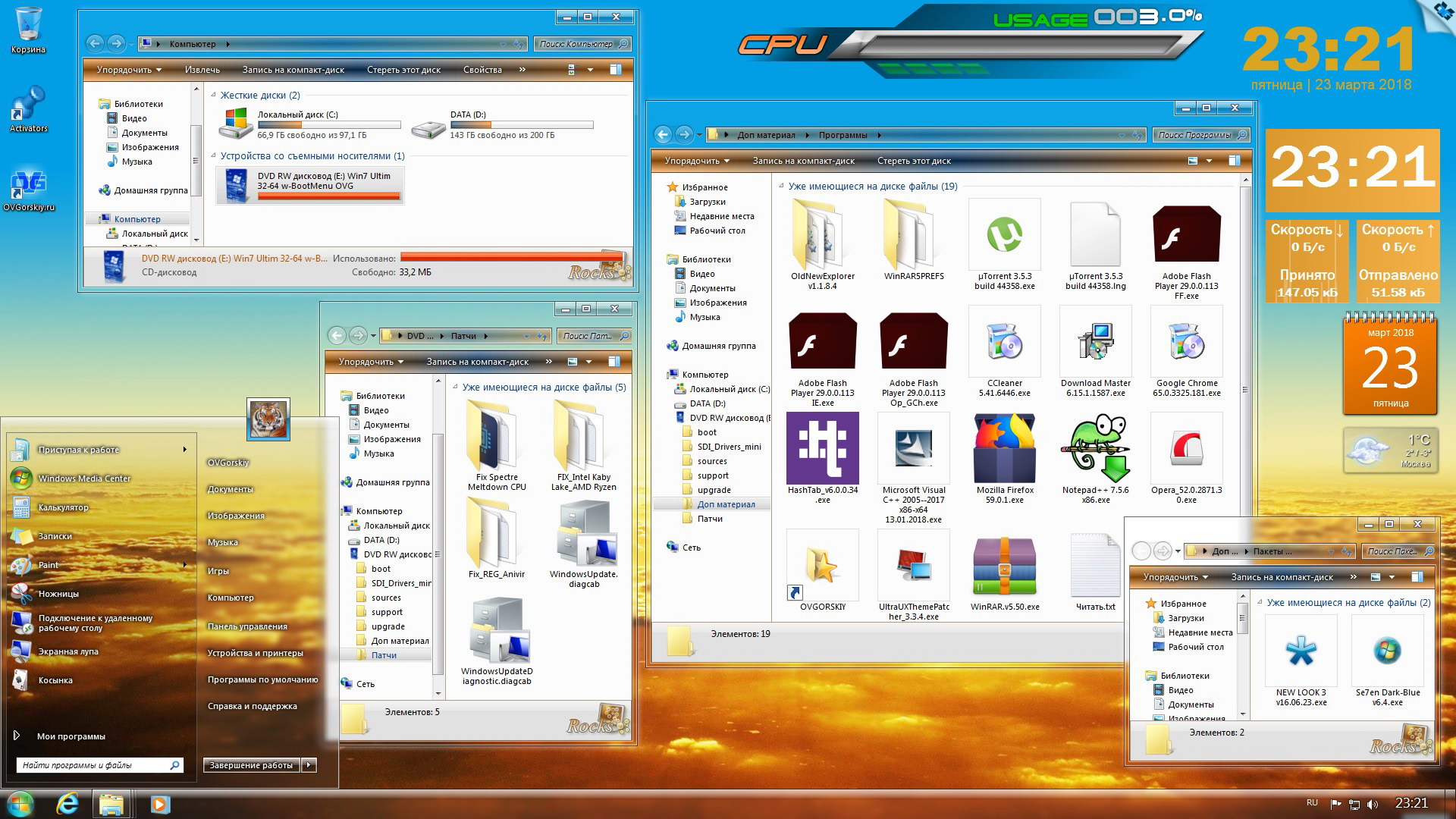The height and width of the screenshot is (819, 1456).
Task: Click Burn to disc in Programs toolbar
Action: click(x=803, y=161)
